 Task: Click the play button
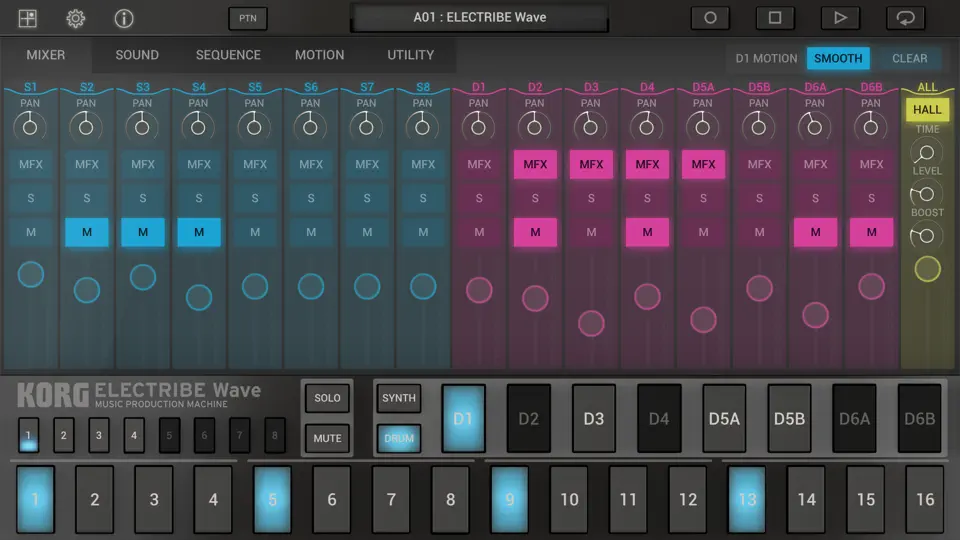click(x=840, y=18)
